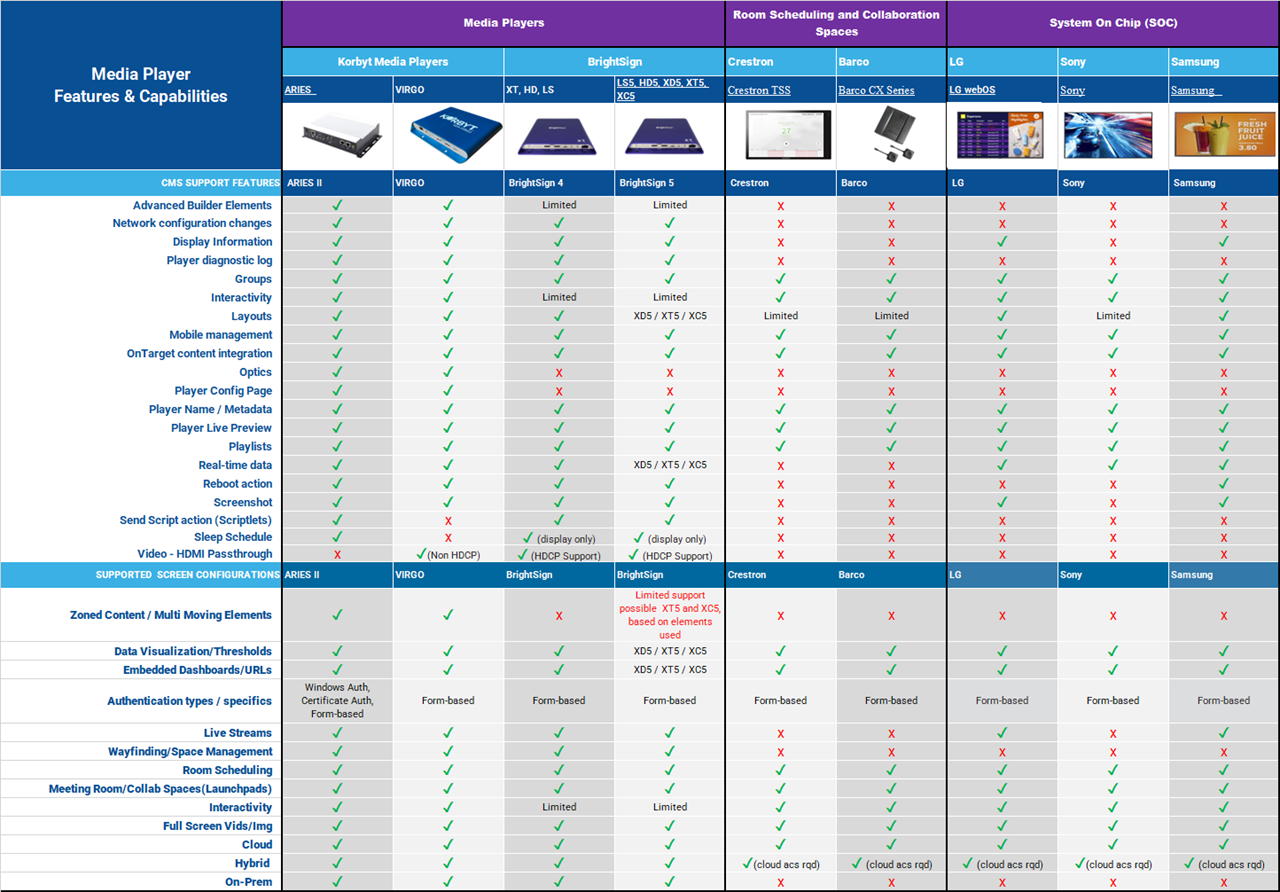The height and width of the screenshot is (892, 1280).
Task: Select the Meeting Room/Collab Spaces(Launchpads) label
Action: (160, 789)
